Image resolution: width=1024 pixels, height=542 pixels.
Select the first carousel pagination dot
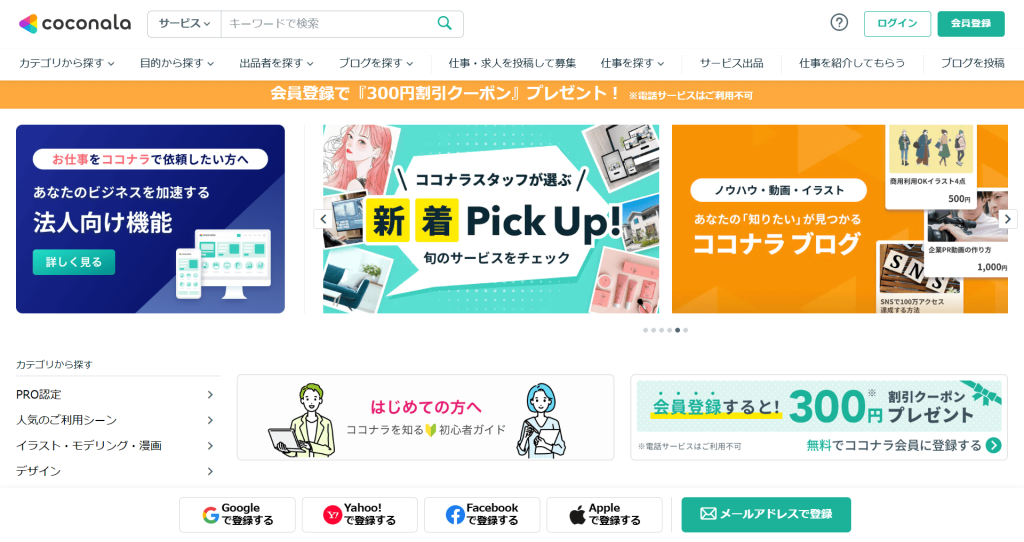(x=645, y=330)
